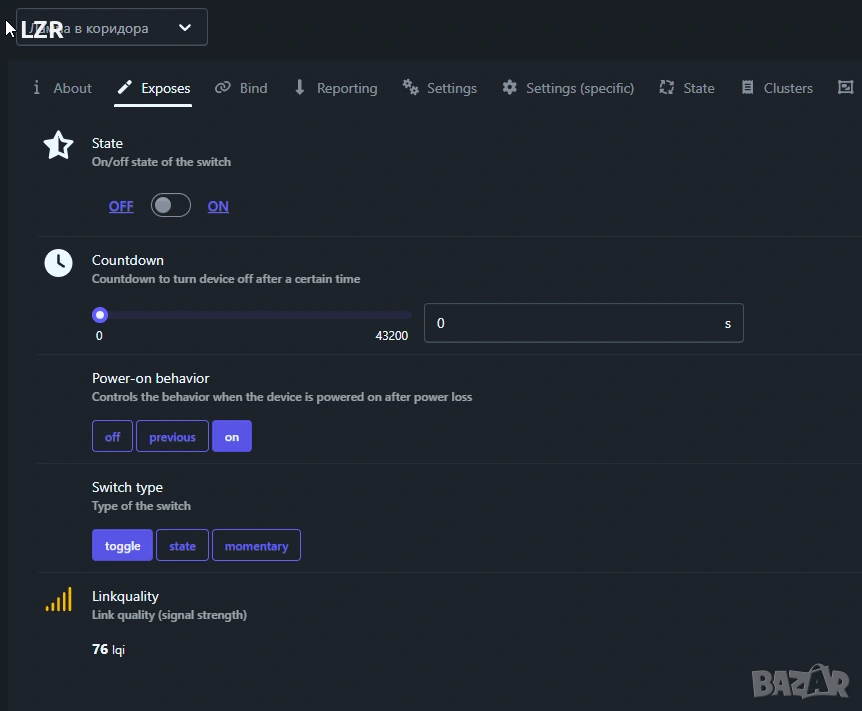Click the clock icon next to Countdown
This screenshot has width=862, height=711.
[x=59, y=263]
